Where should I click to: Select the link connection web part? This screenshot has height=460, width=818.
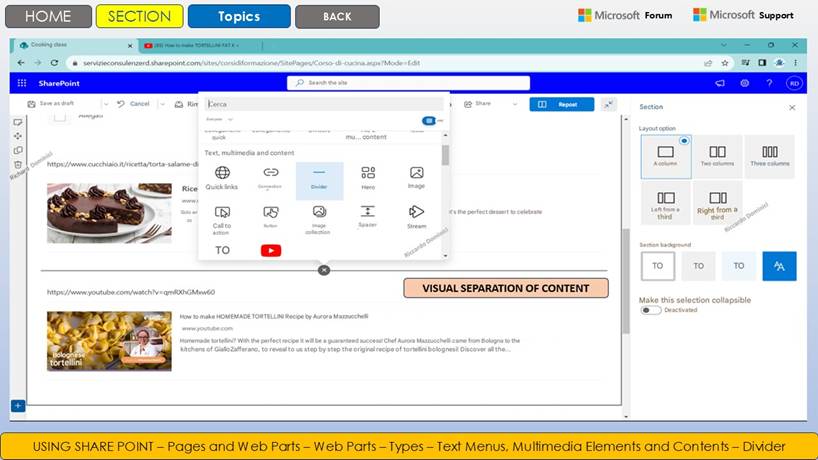coord(270,177)
